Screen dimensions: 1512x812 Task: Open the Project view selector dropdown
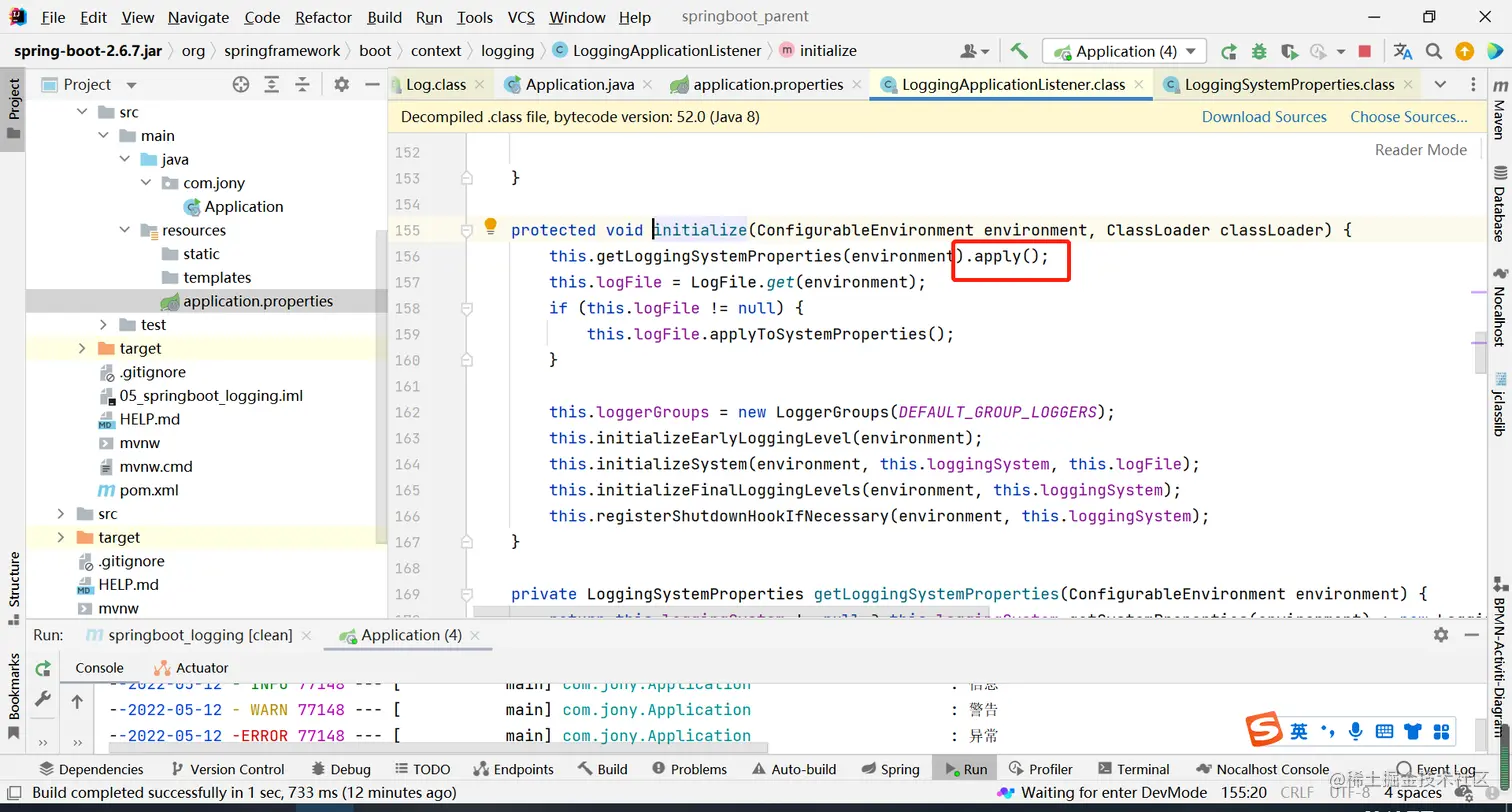click(x=131, y=85)
